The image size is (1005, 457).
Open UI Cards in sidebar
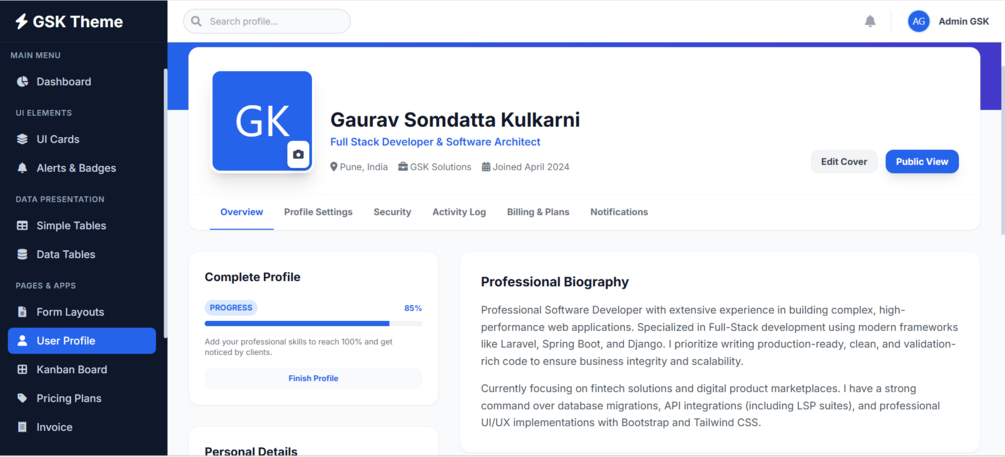click(x=82, y=139)
